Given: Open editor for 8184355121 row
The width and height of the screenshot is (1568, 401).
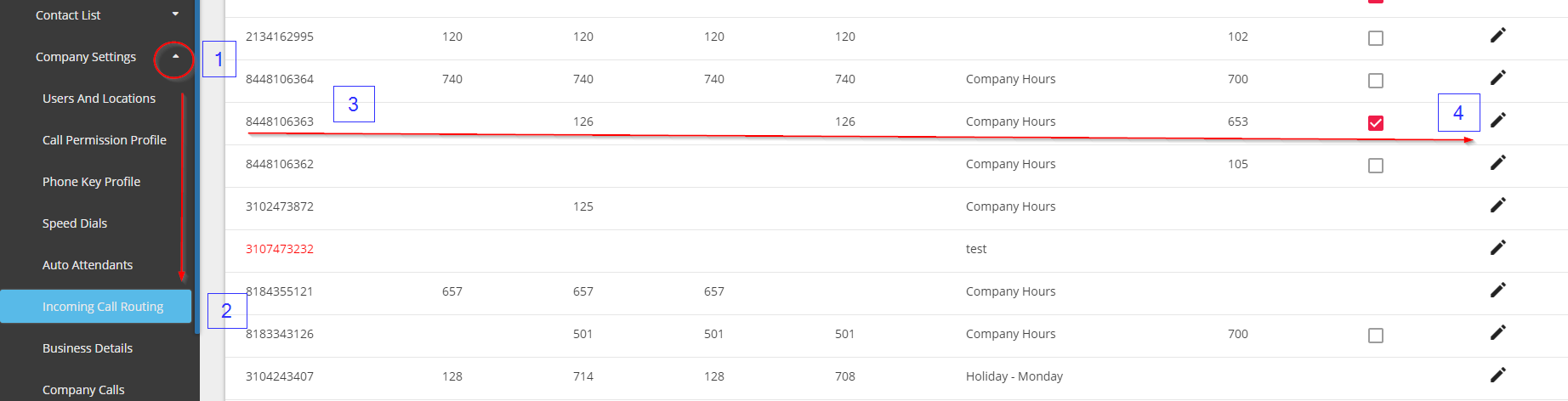Looking at the screenshot, I should [1497, 290].
